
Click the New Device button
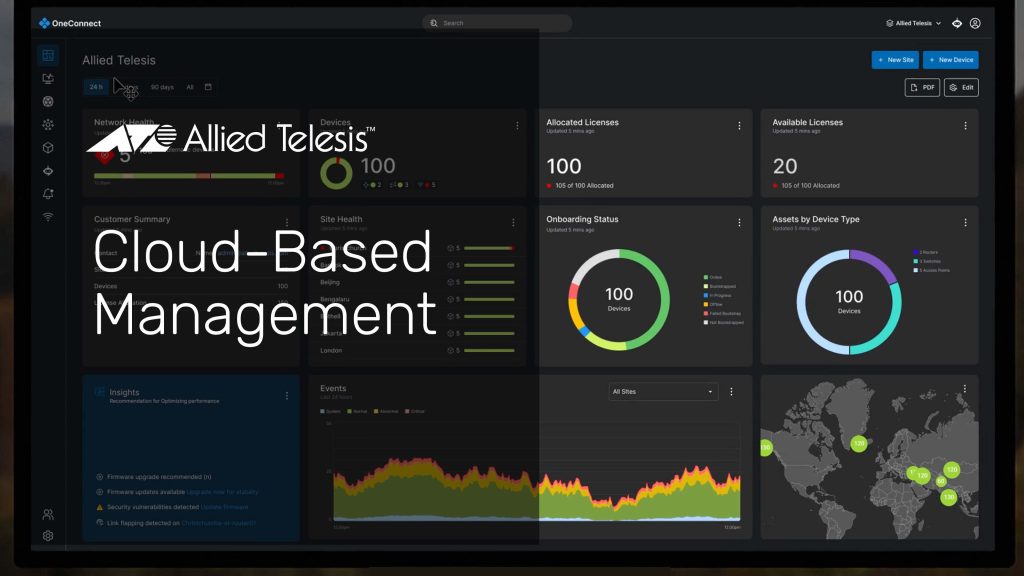[x=951, y=60]
